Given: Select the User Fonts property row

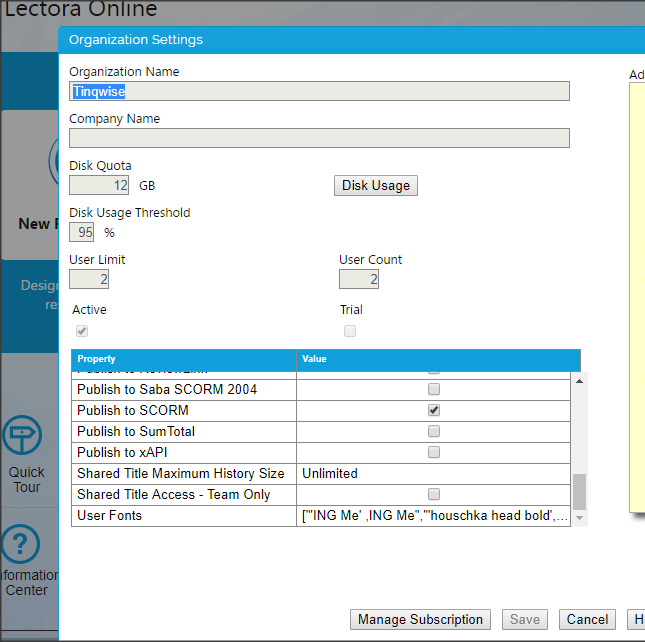Looking at the screenshot, I should point(321,515).
